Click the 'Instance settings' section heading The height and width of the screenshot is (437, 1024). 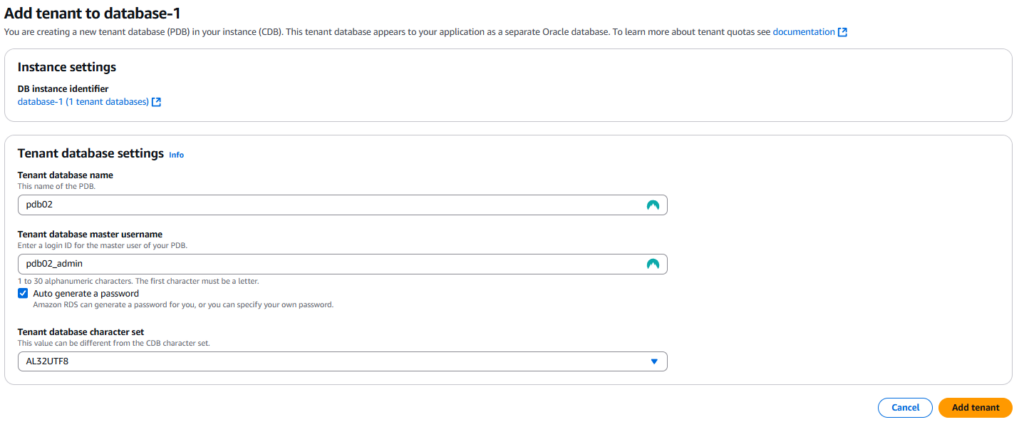pos(67,67)
